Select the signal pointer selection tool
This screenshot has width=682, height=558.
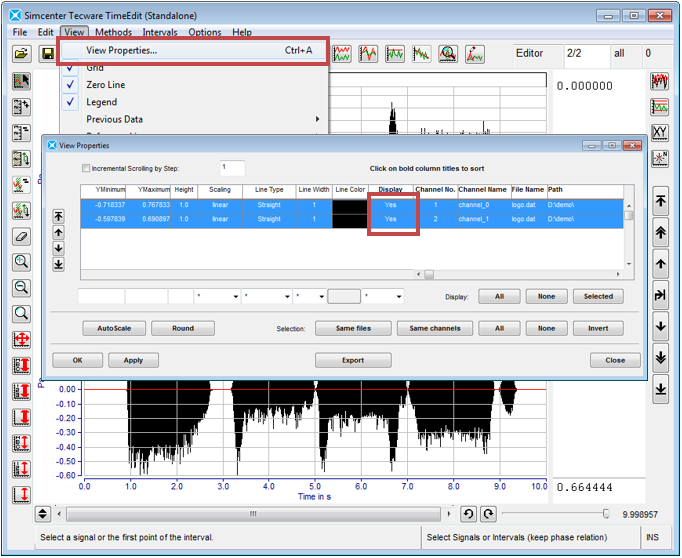(21, 82)
